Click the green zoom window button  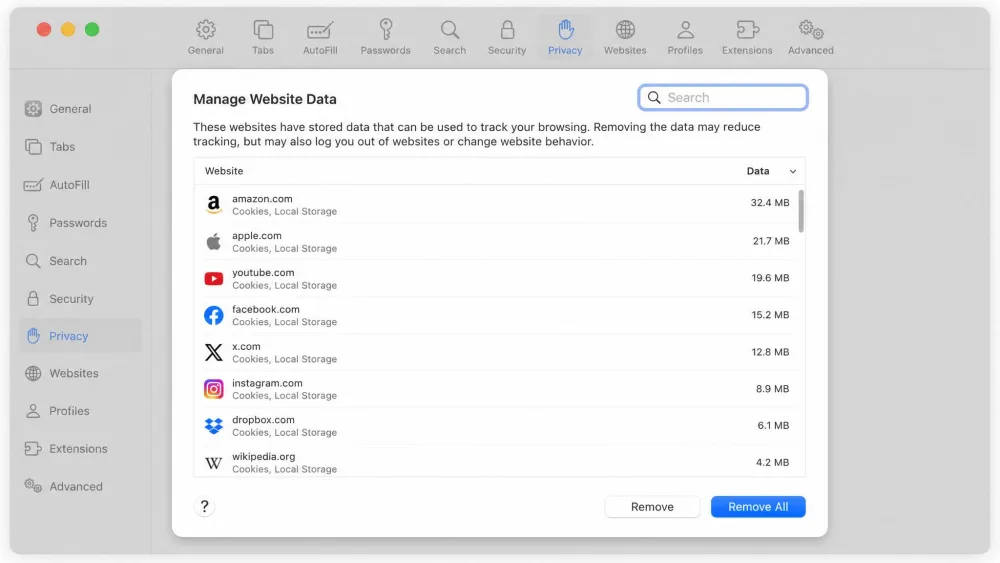(x=92, y=29)
